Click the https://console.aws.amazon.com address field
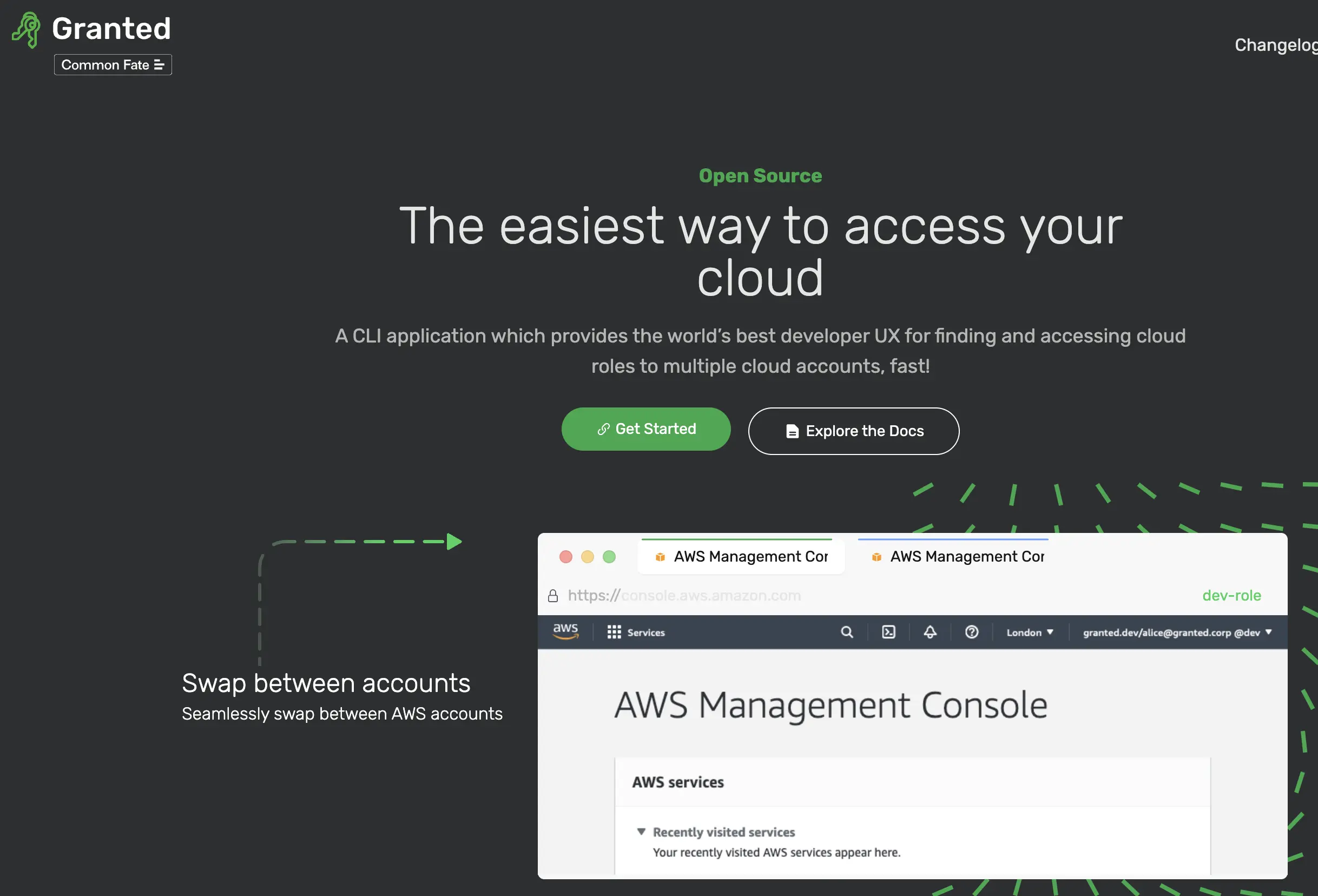 (683, 596)
